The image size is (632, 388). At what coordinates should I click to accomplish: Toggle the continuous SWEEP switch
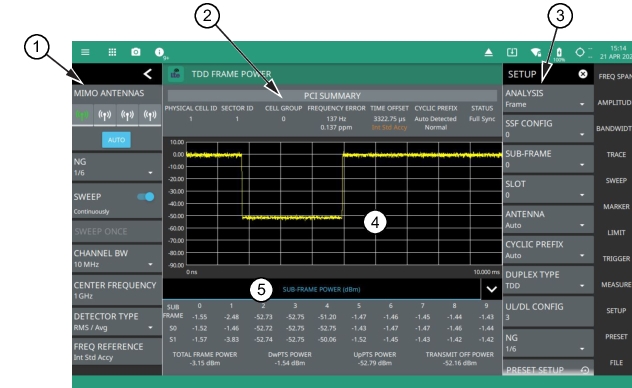(146, 197)
